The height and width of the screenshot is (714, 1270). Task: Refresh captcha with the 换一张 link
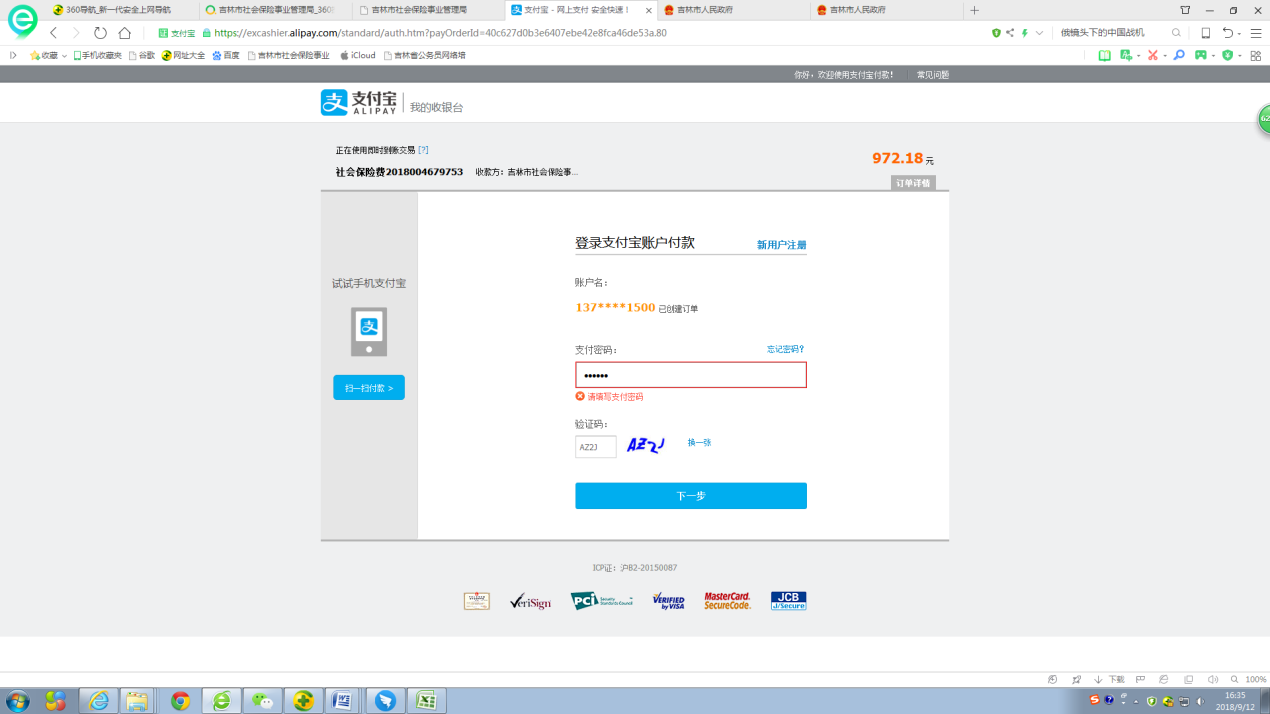pos(699,442)
